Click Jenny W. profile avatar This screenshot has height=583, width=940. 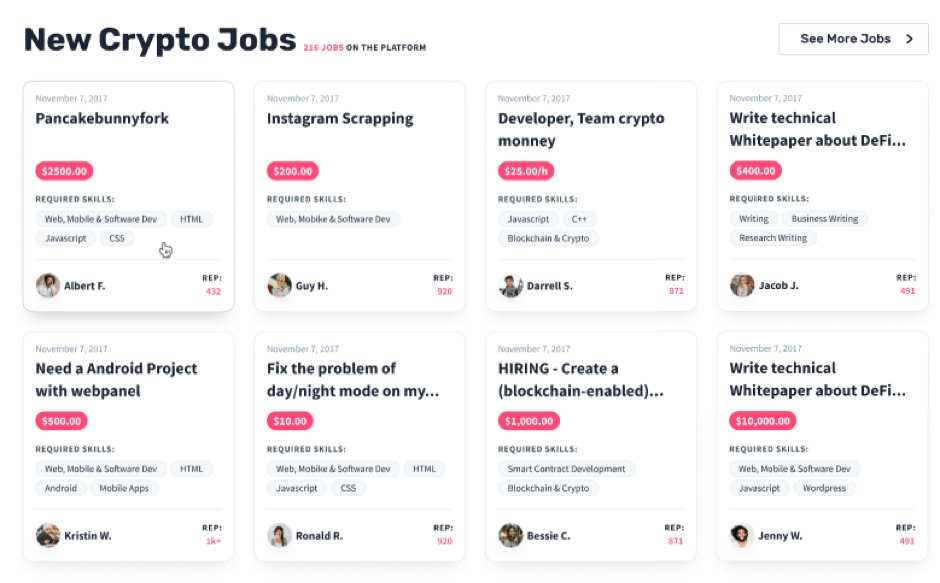tap(742, 535)
